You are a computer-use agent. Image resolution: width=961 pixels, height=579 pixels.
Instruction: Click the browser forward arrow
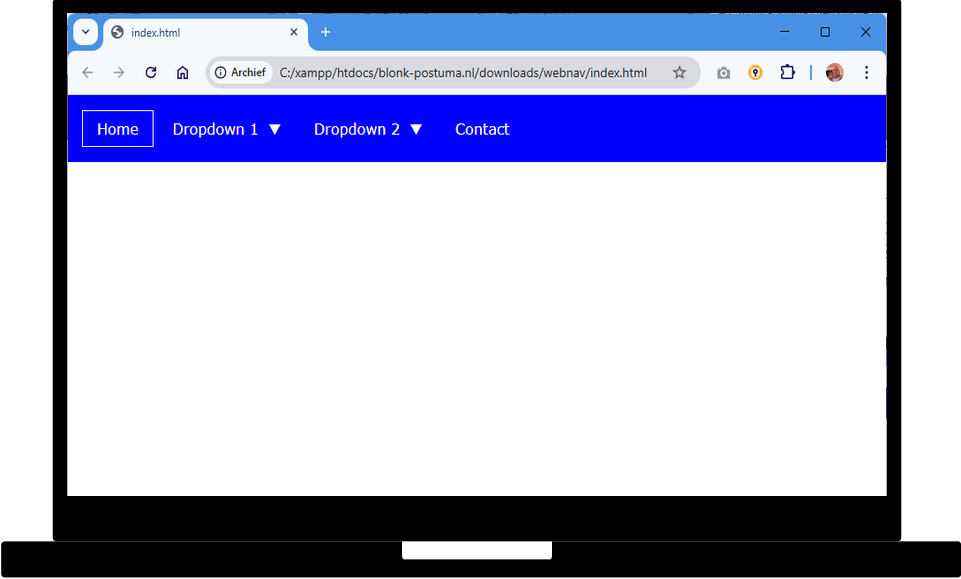click(x=119, y=73)
